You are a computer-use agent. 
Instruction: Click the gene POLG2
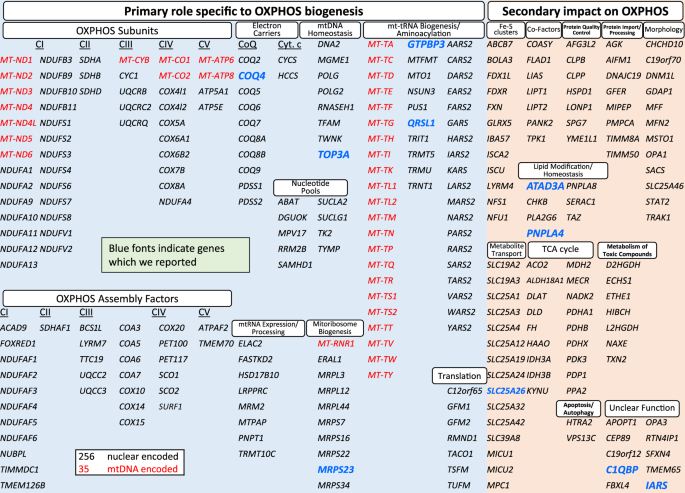click(x=330, y=92)
